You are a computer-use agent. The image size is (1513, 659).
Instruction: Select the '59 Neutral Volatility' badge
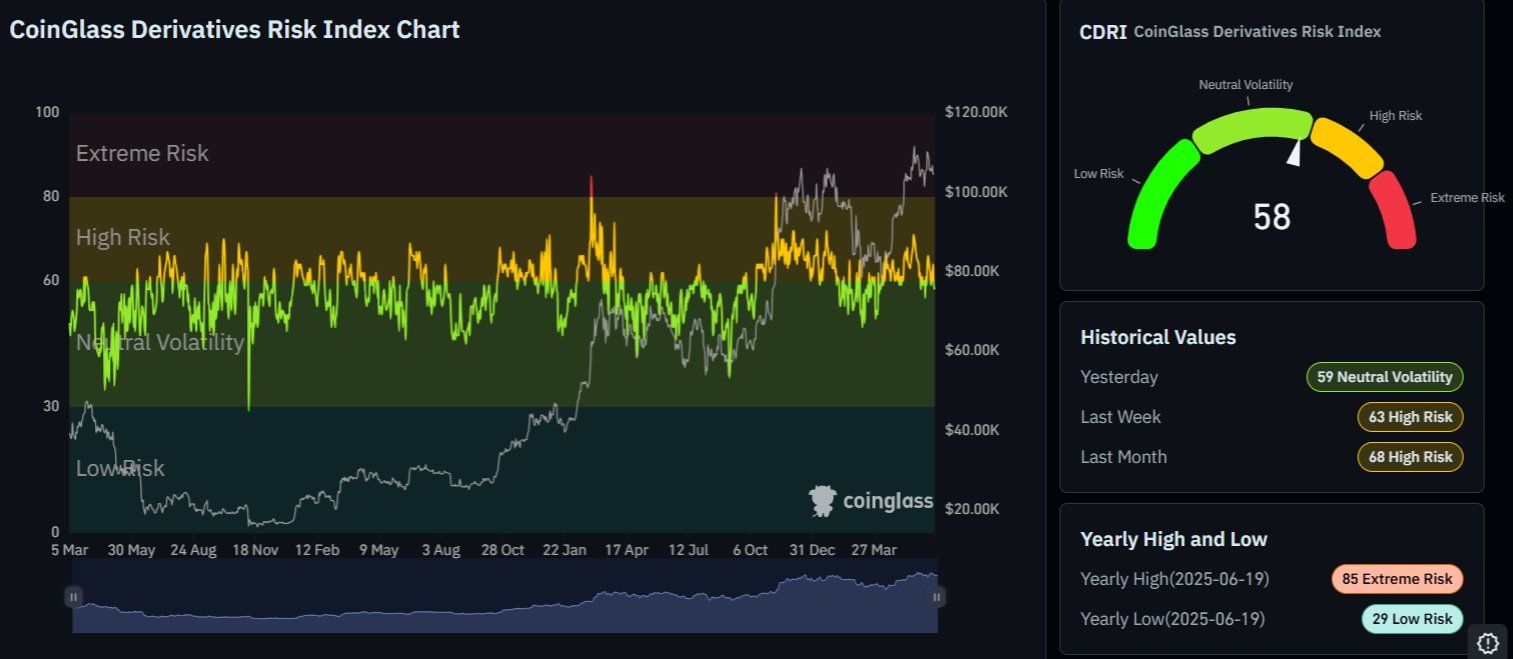[1385, 377]
